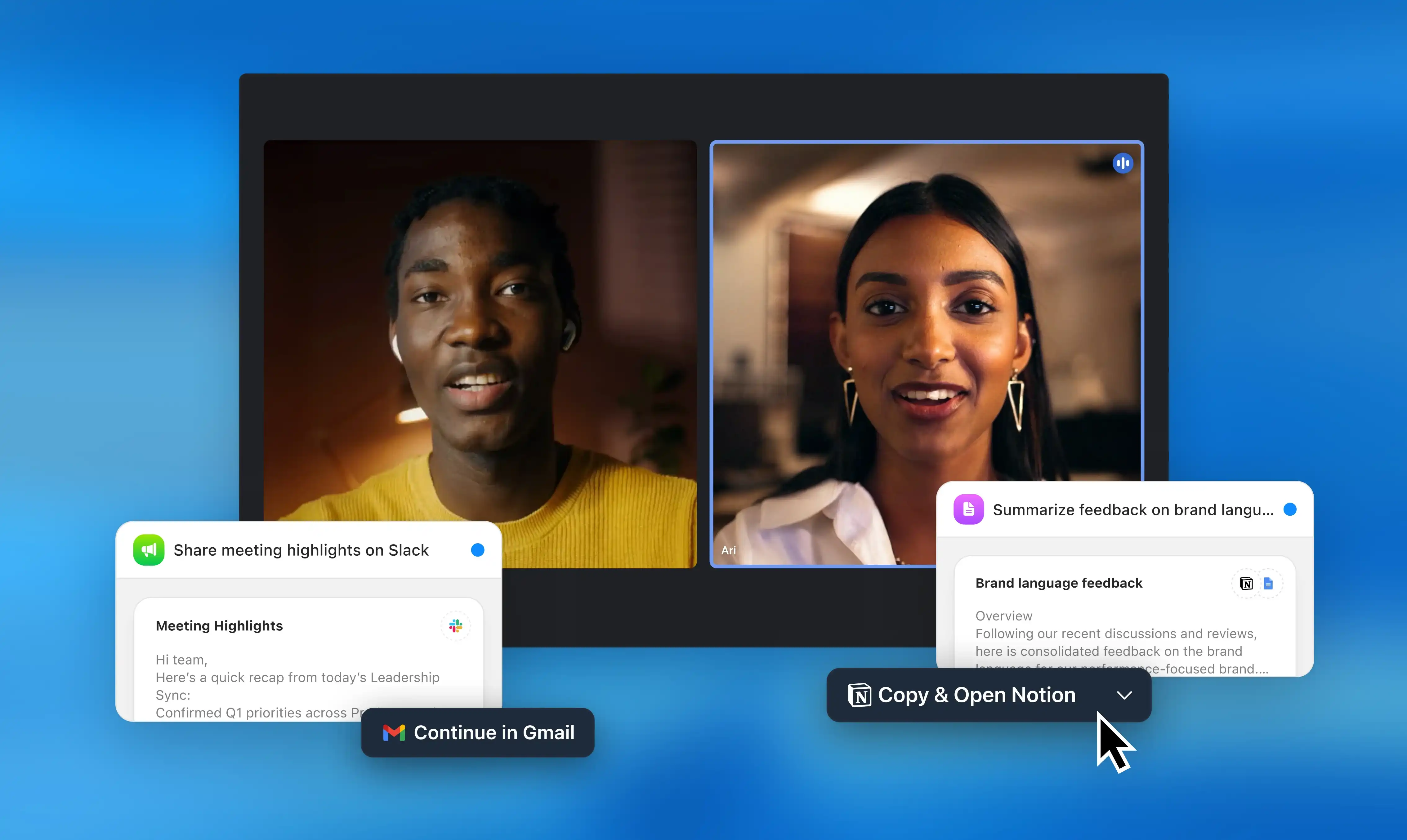Open the Share meeting highlights on Slack header
This screenshot has height=840, width=1407.
tap(301, 550)
